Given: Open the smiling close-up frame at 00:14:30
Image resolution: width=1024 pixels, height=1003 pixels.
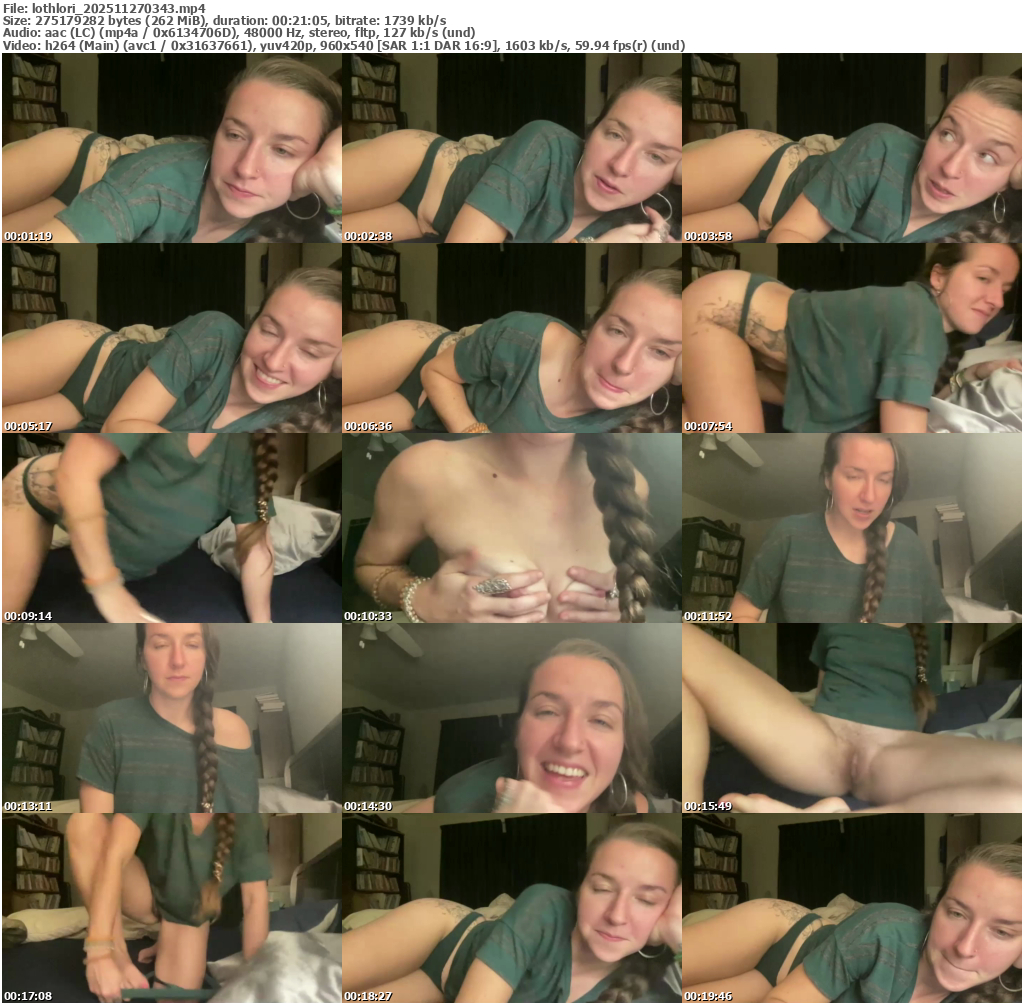Looking at the screenshot, I should coord(511,718).
